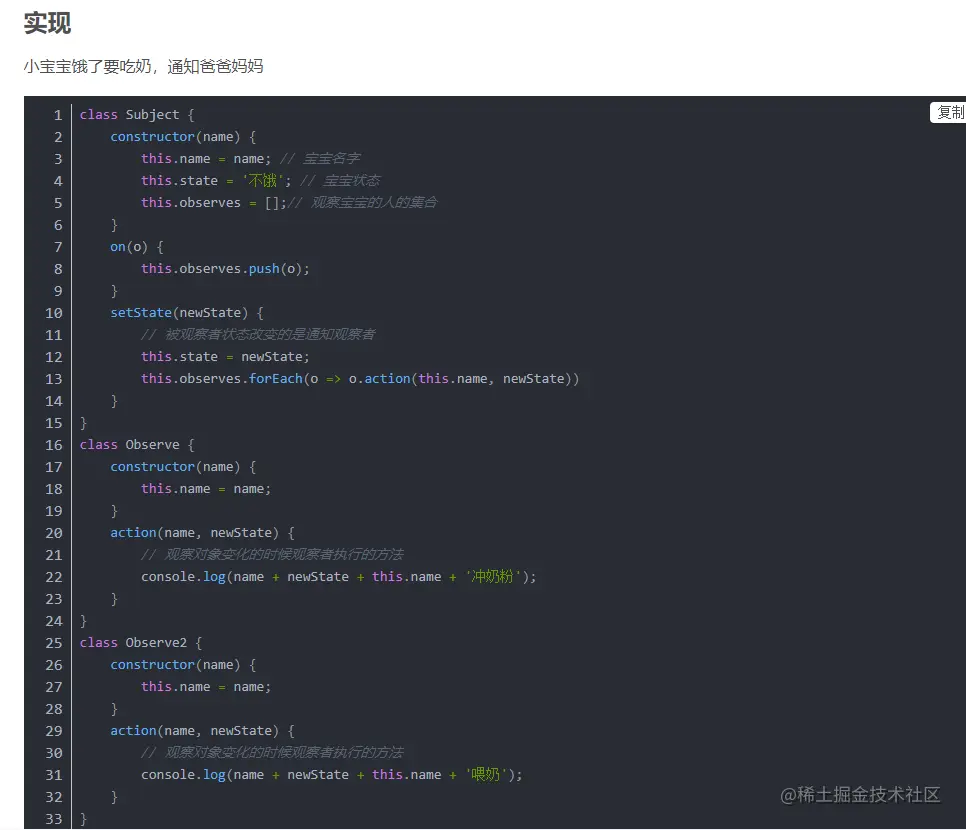The height and width of the screenshot is (830, 966).
Task: Click the sentence 小宝宝饿了要吃奶，通知爸爸妈妈
Action: point(144,66)
